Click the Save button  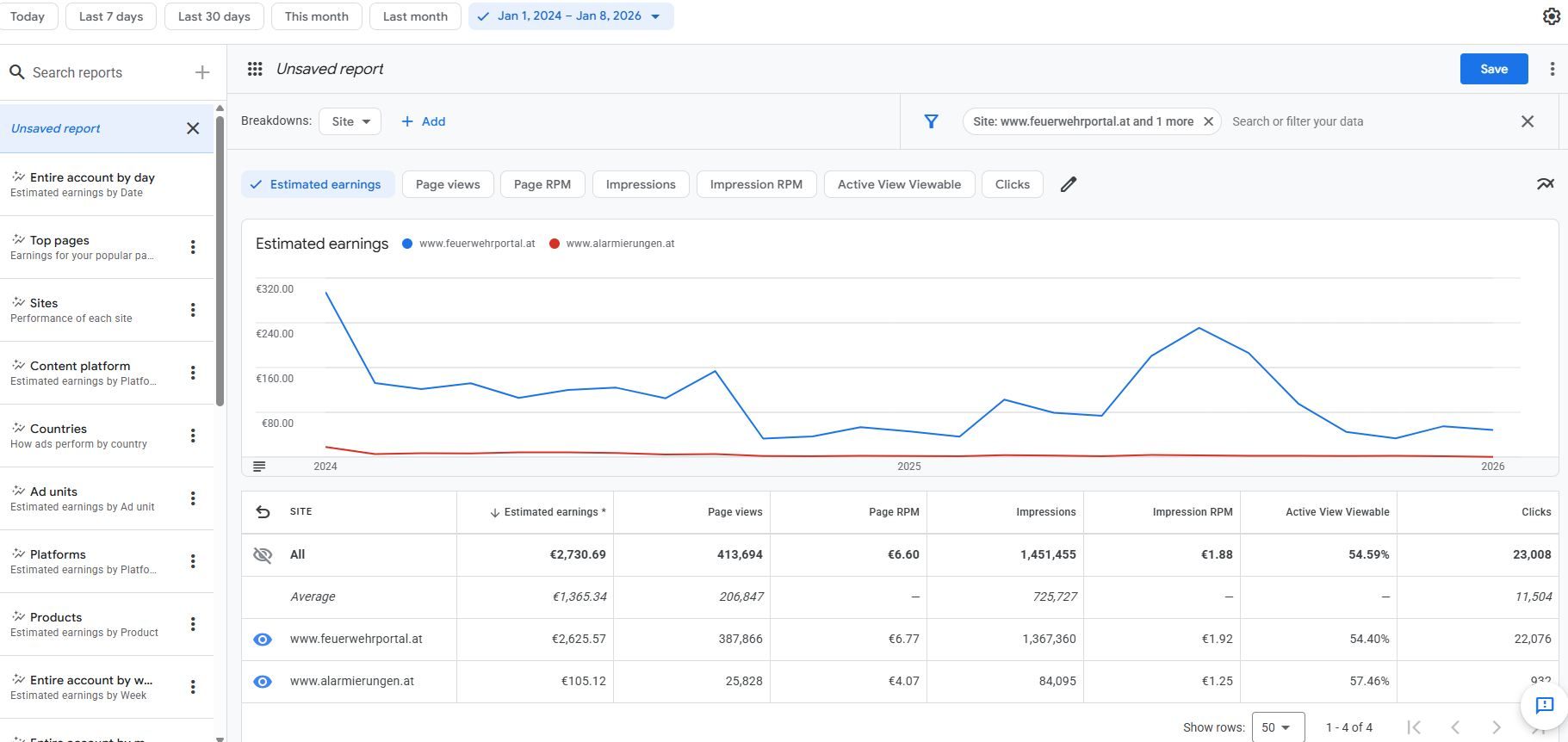point(1493,69)
